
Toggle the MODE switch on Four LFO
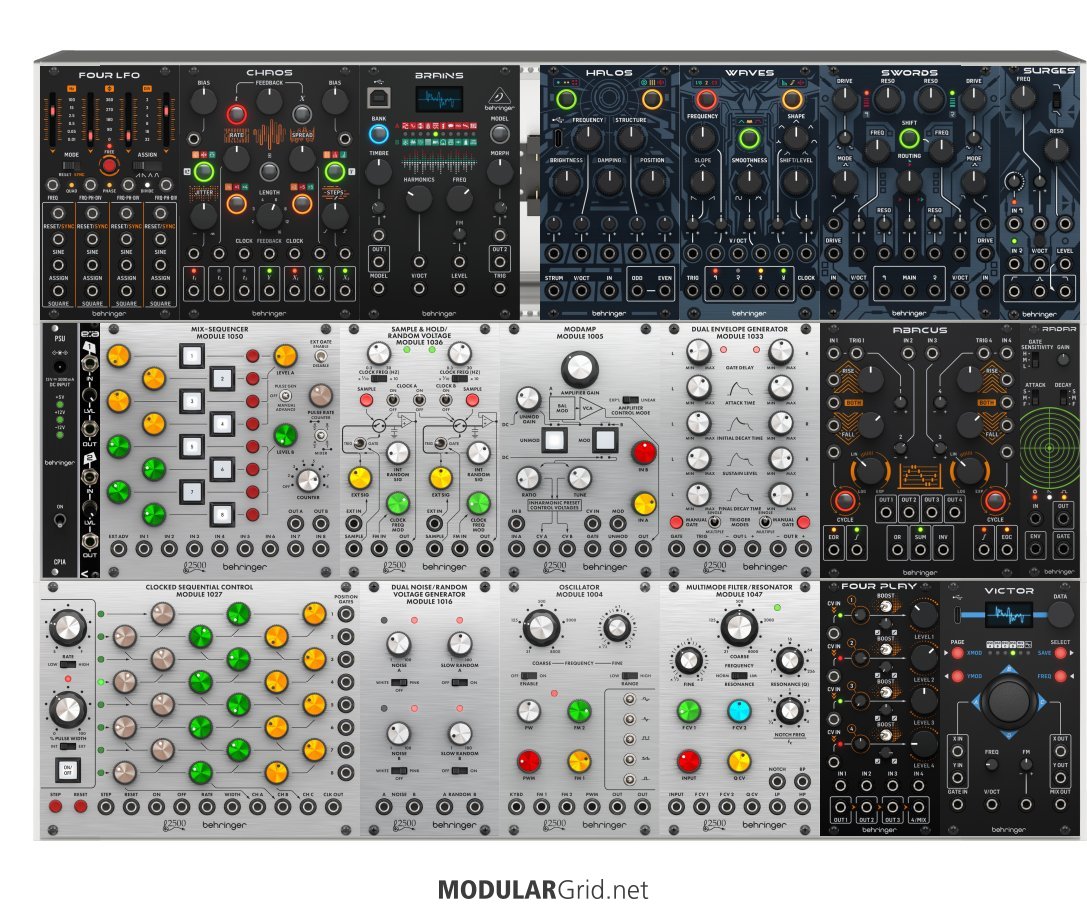[71, 165]
